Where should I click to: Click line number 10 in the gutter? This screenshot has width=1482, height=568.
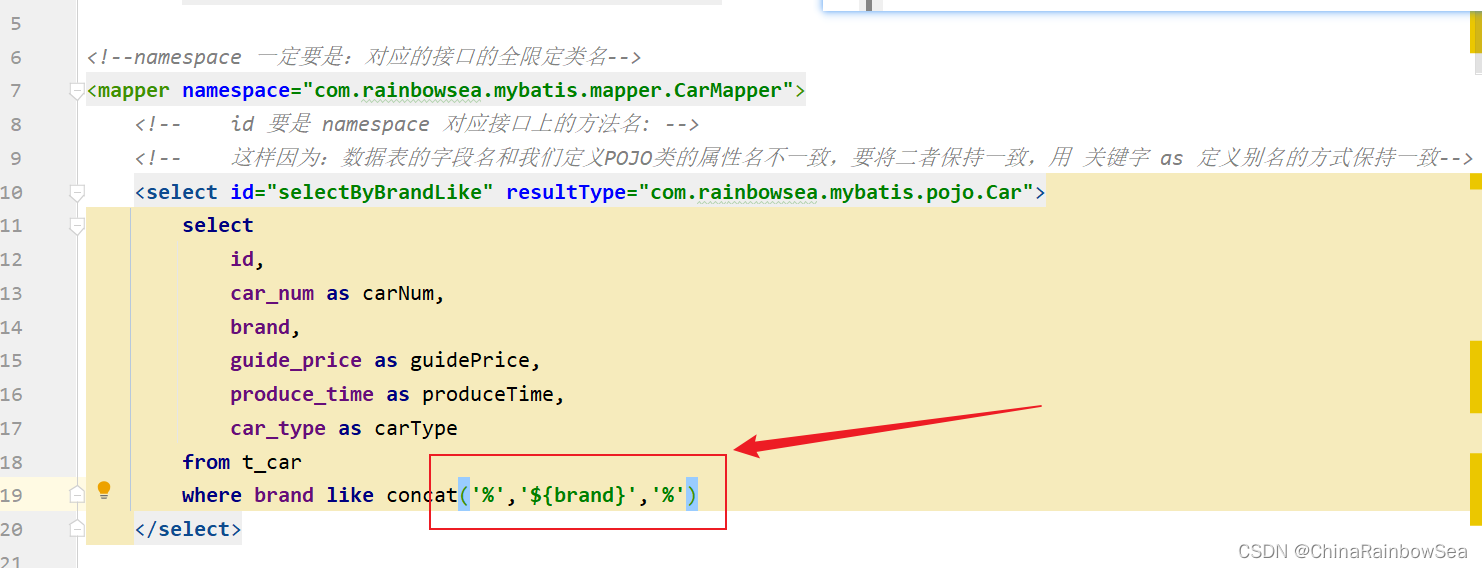click(x=12, y=192)
